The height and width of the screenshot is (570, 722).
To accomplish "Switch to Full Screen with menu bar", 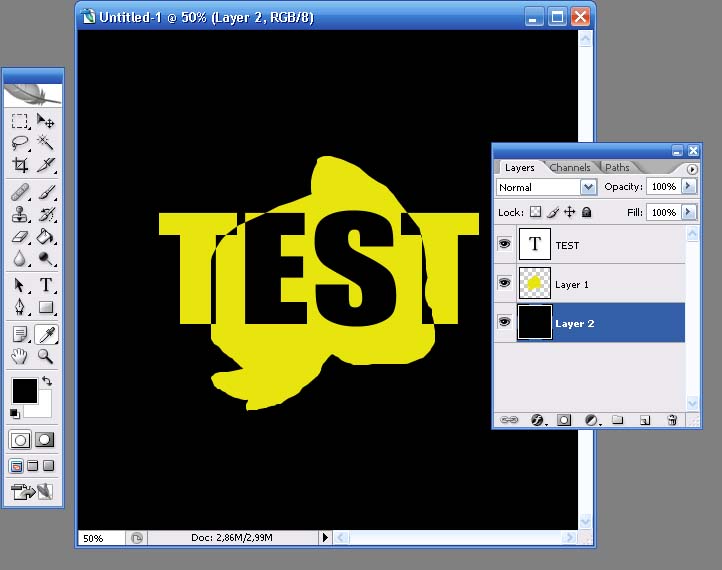I will 32,466.
